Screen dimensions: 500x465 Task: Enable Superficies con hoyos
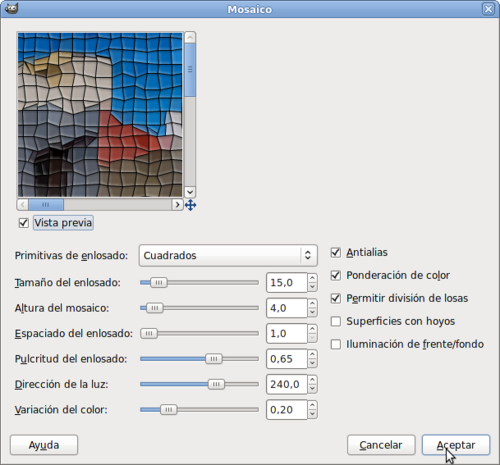[x=336, y=321]
